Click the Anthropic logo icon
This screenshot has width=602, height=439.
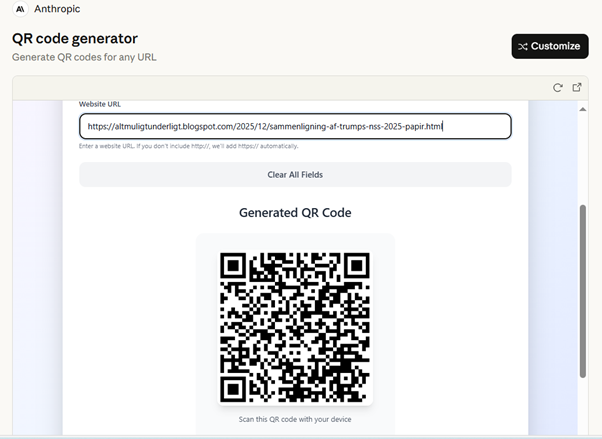coord(20,9)
